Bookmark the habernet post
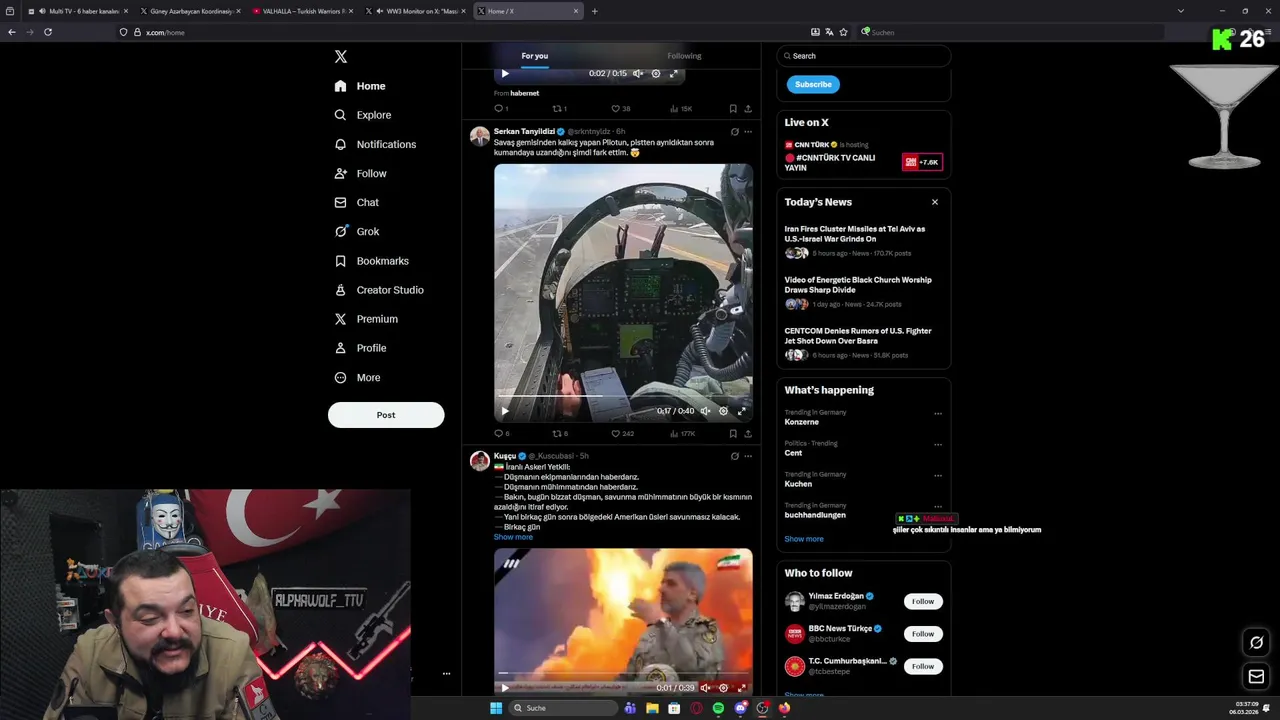 pos(733,108)
